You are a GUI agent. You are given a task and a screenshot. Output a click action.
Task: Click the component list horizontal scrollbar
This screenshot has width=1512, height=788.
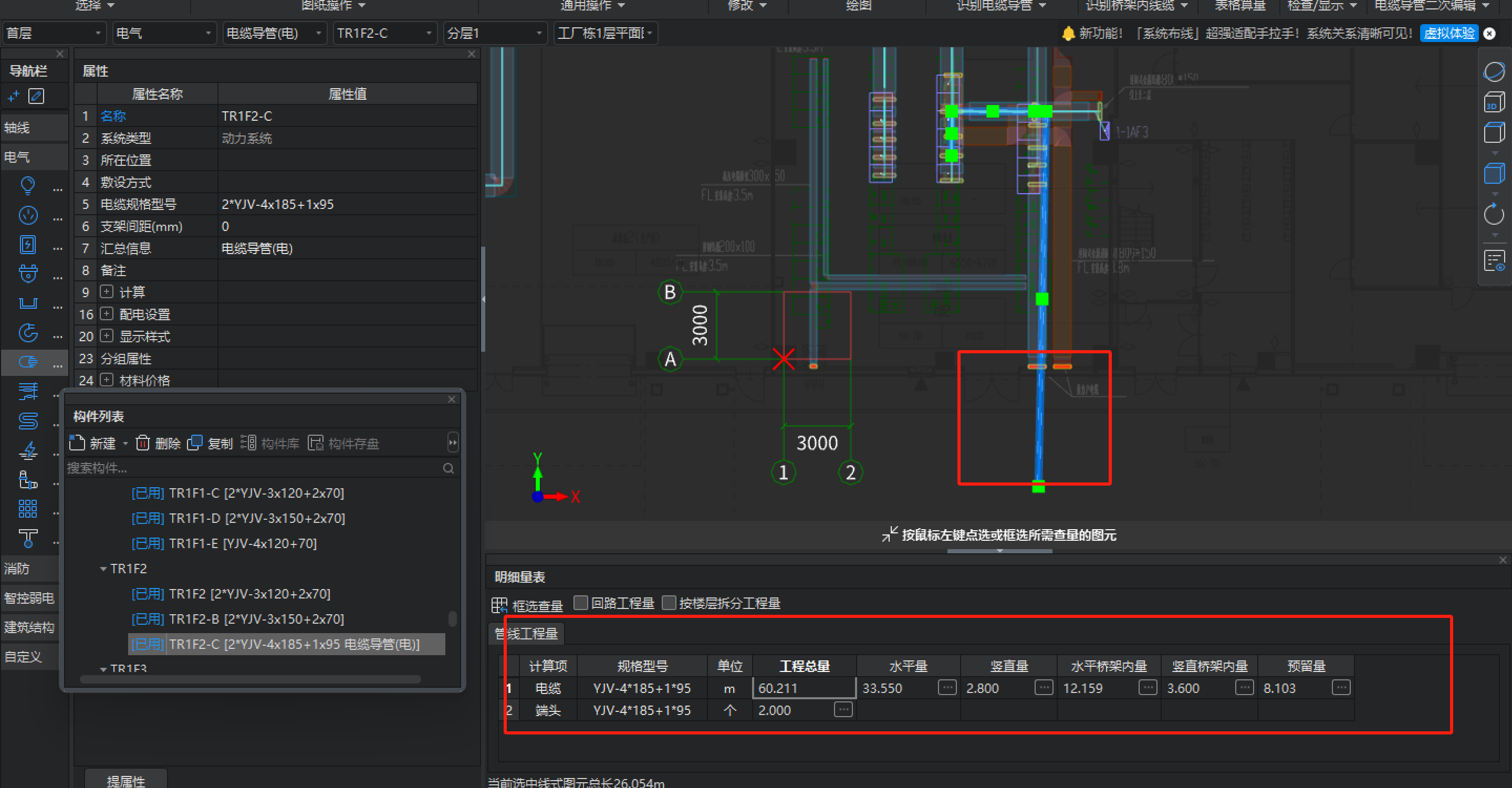tap(251, 679)
